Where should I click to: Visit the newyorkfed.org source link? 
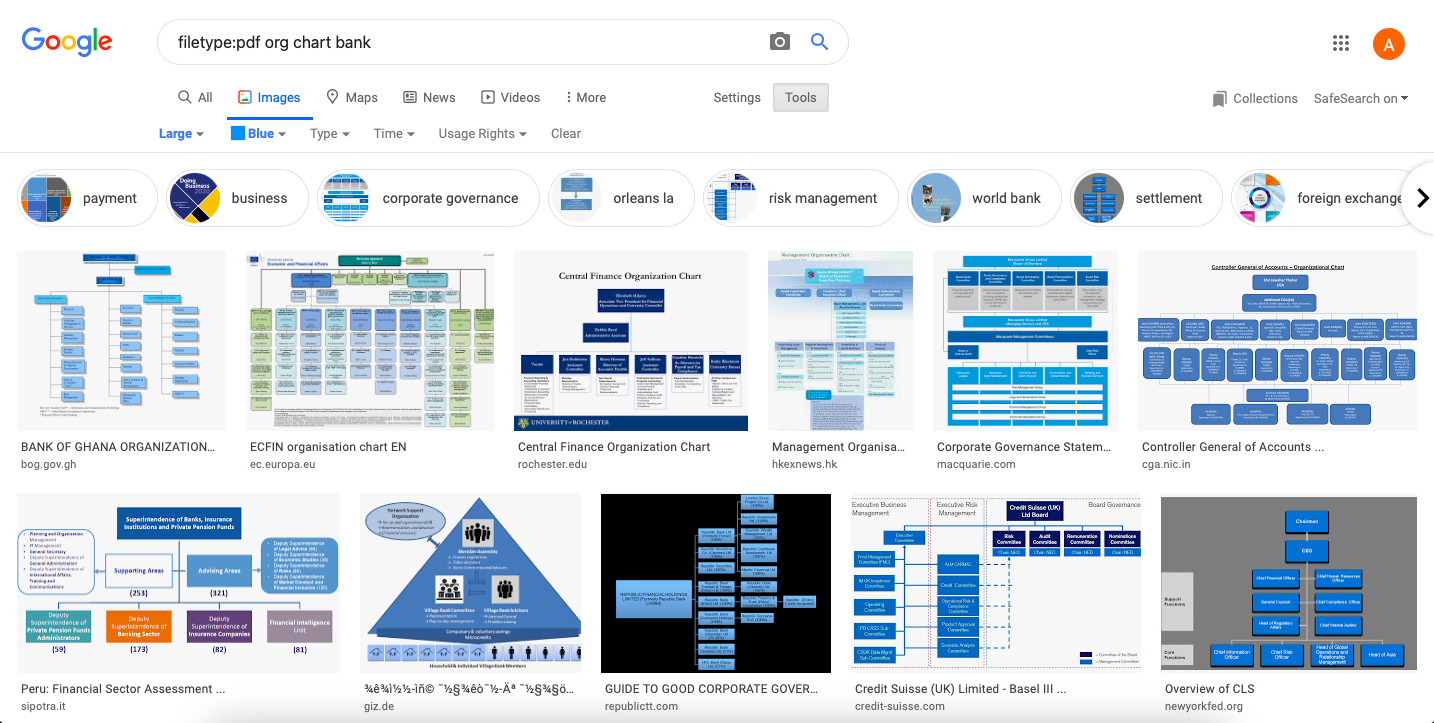pos(1204,706)
